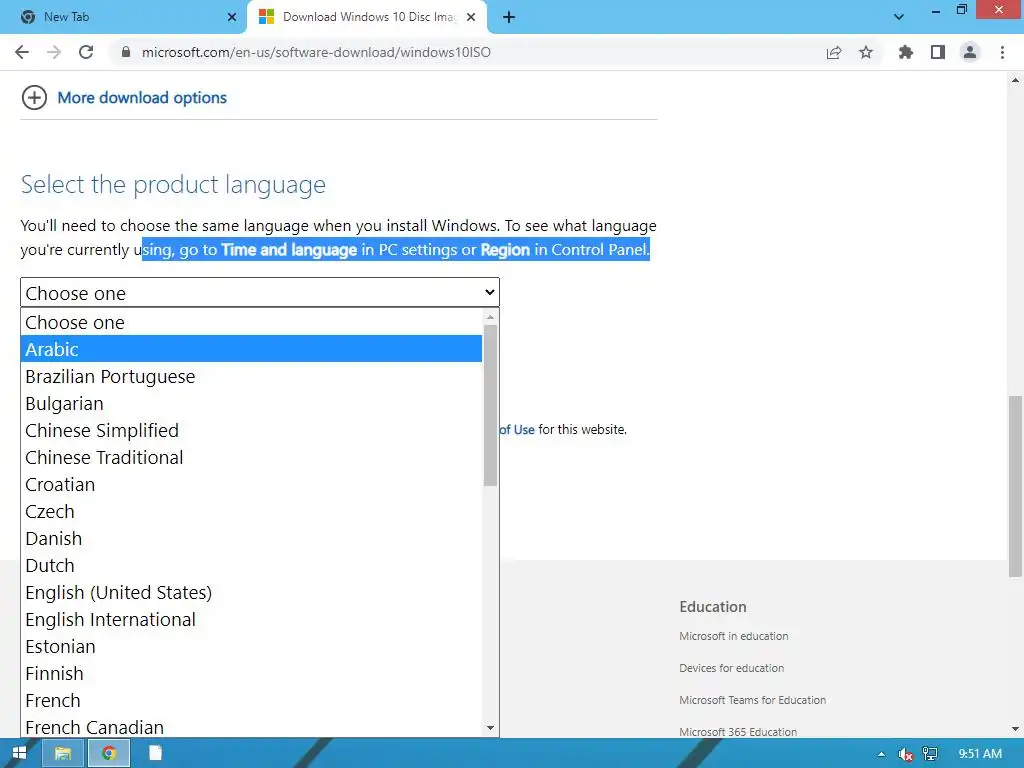The width and height of the screenshot is (1024, 768).
Task: Select Choose one placeholder option
Action: point(251,322)
